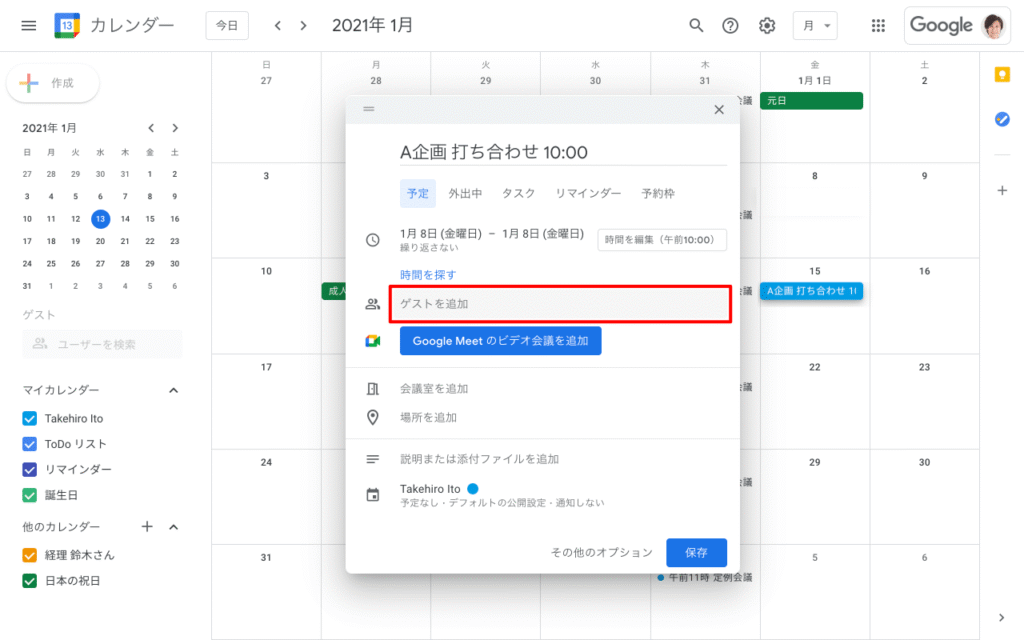Screen dimensions: 1024x640
Task: Click the description lines icon
Action: point(372,459)
